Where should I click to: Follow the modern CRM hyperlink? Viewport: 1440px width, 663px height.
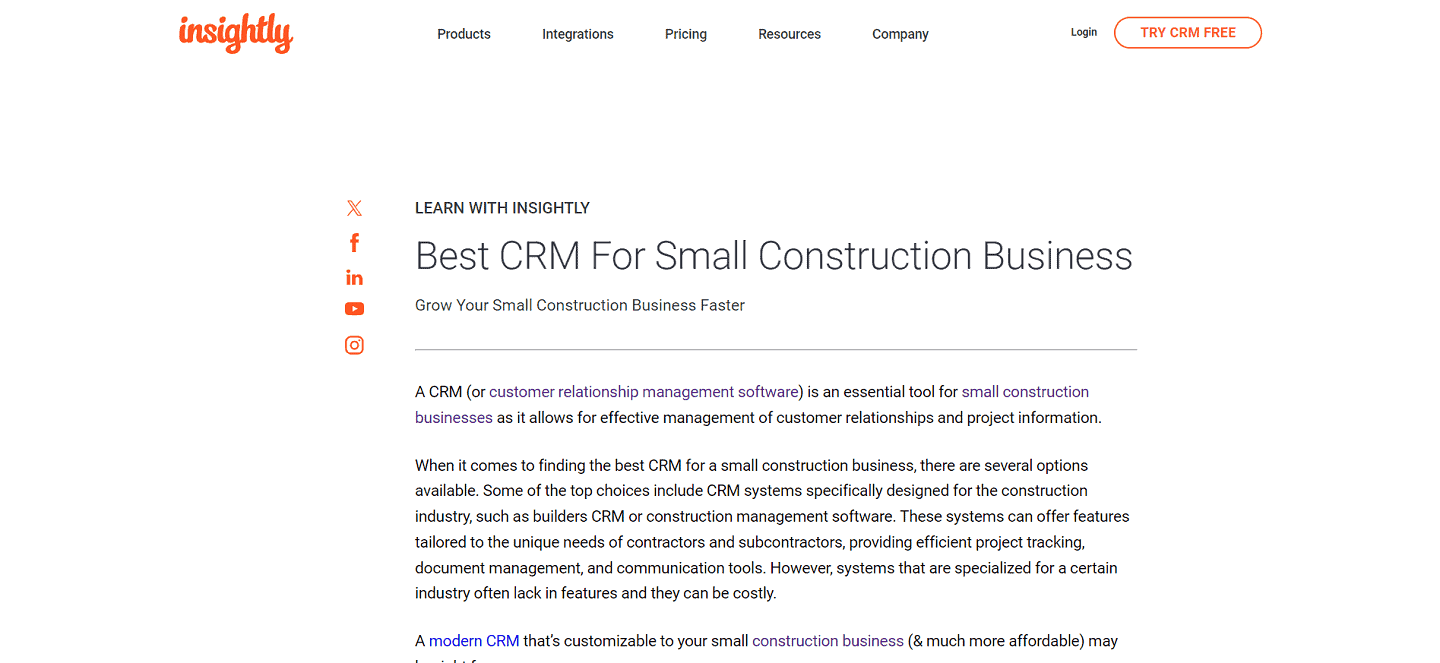(x=473, y=640)
